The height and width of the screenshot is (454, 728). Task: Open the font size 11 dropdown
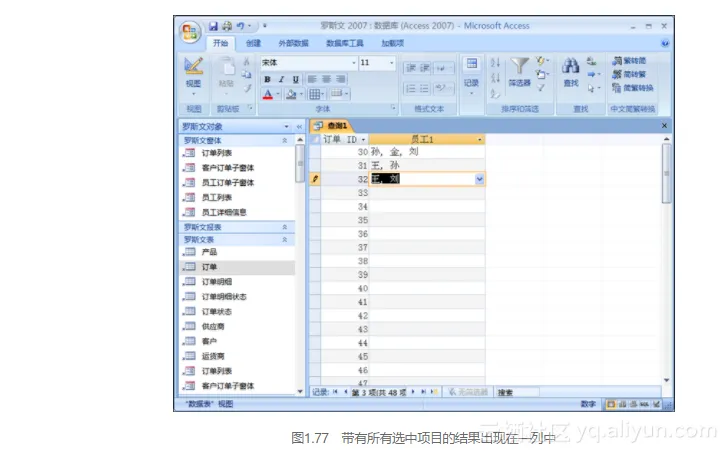coord(391,63)
